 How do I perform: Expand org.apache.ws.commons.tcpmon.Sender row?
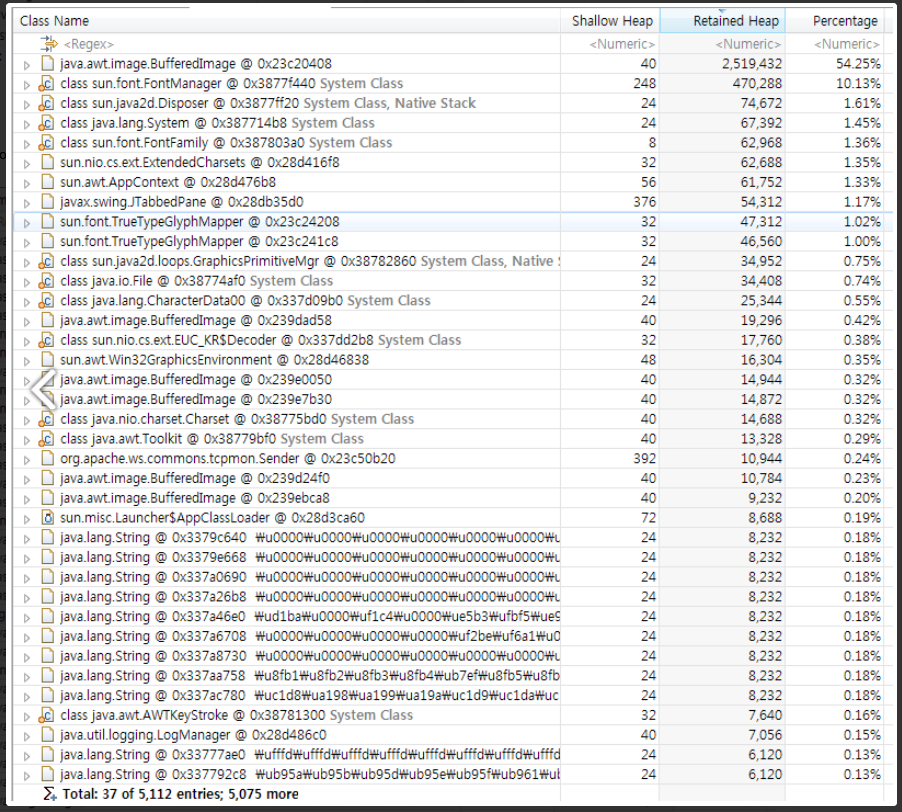[x=26, y=460]
